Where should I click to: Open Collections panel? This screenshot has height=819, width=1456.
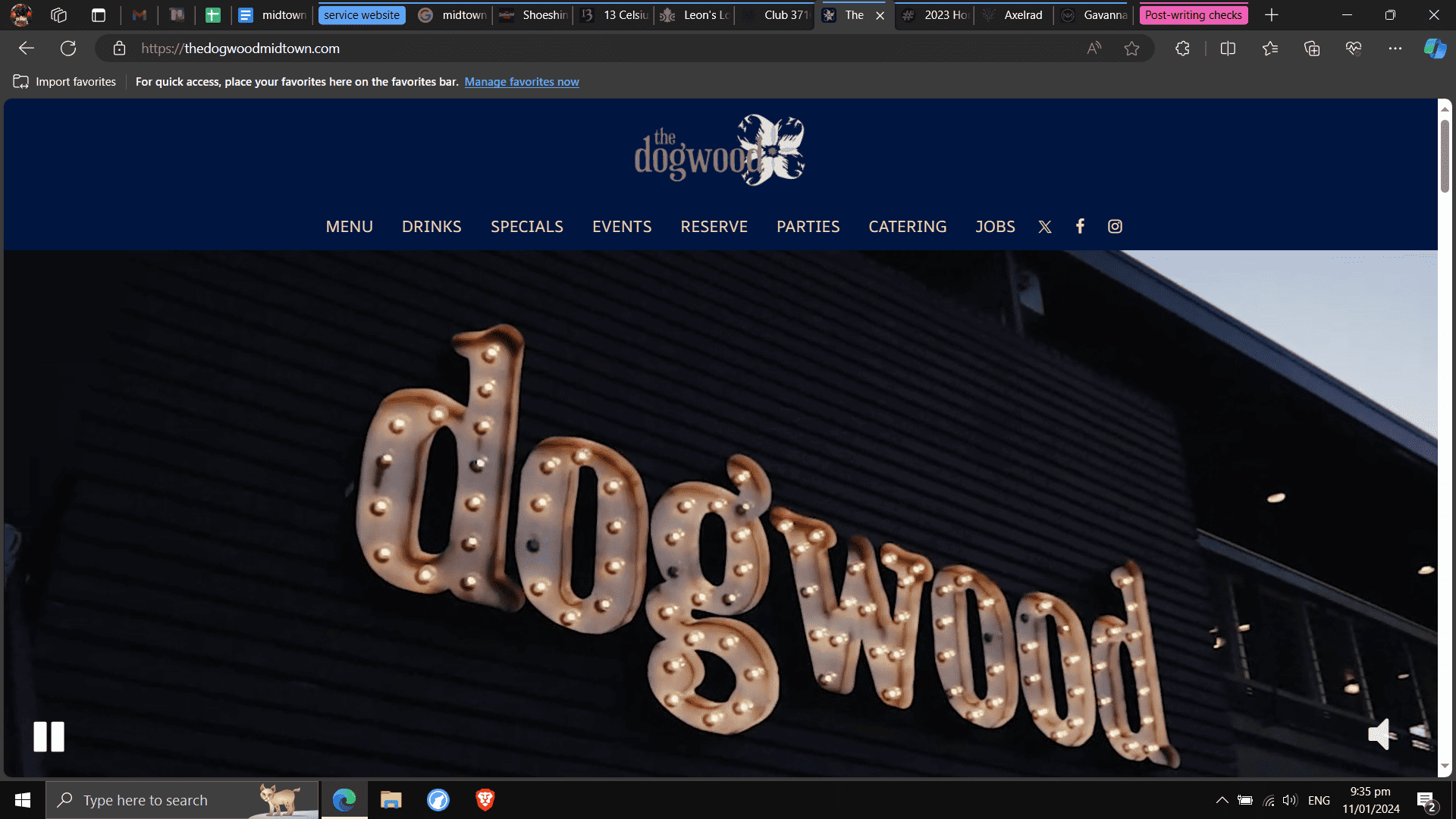coord(1312,49)
